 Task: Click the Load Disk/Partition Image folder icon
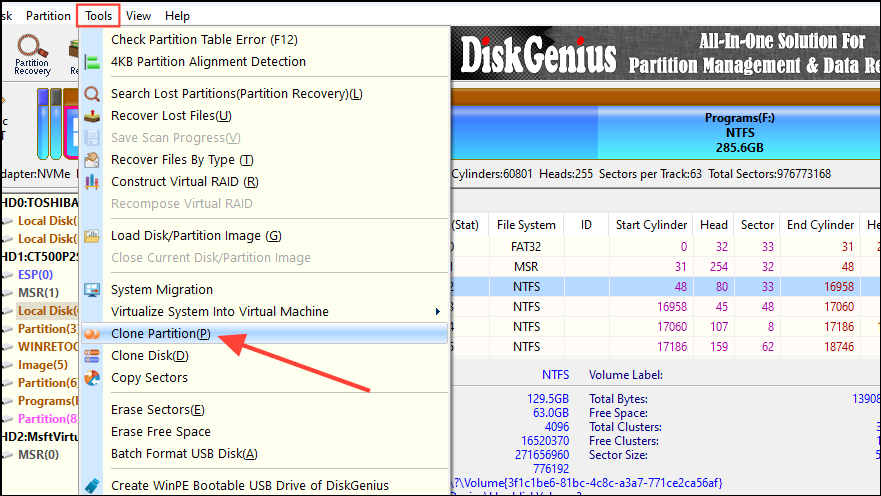coord(92,236)
